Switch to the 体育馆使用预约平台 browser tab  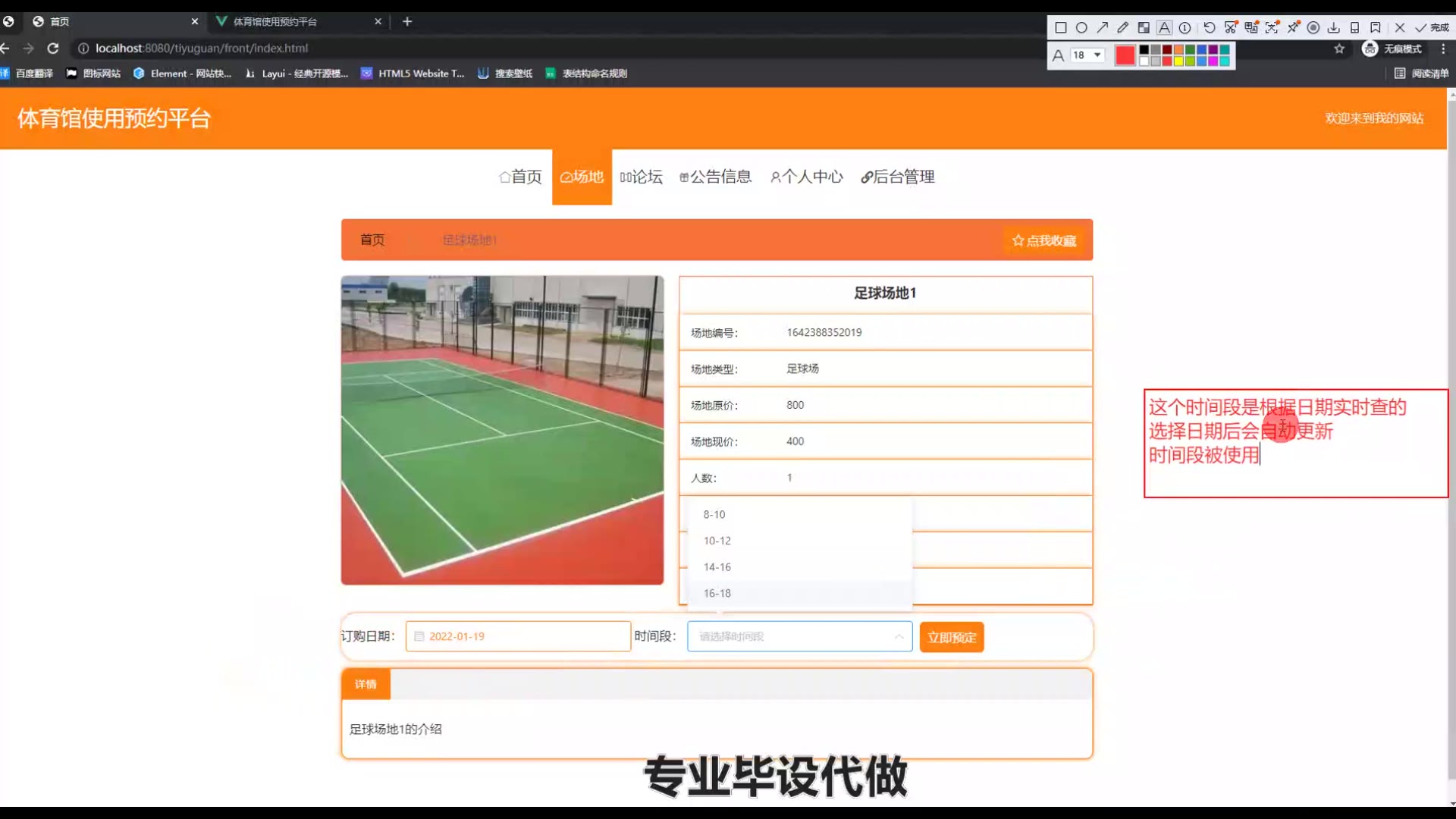click(275, 21)
